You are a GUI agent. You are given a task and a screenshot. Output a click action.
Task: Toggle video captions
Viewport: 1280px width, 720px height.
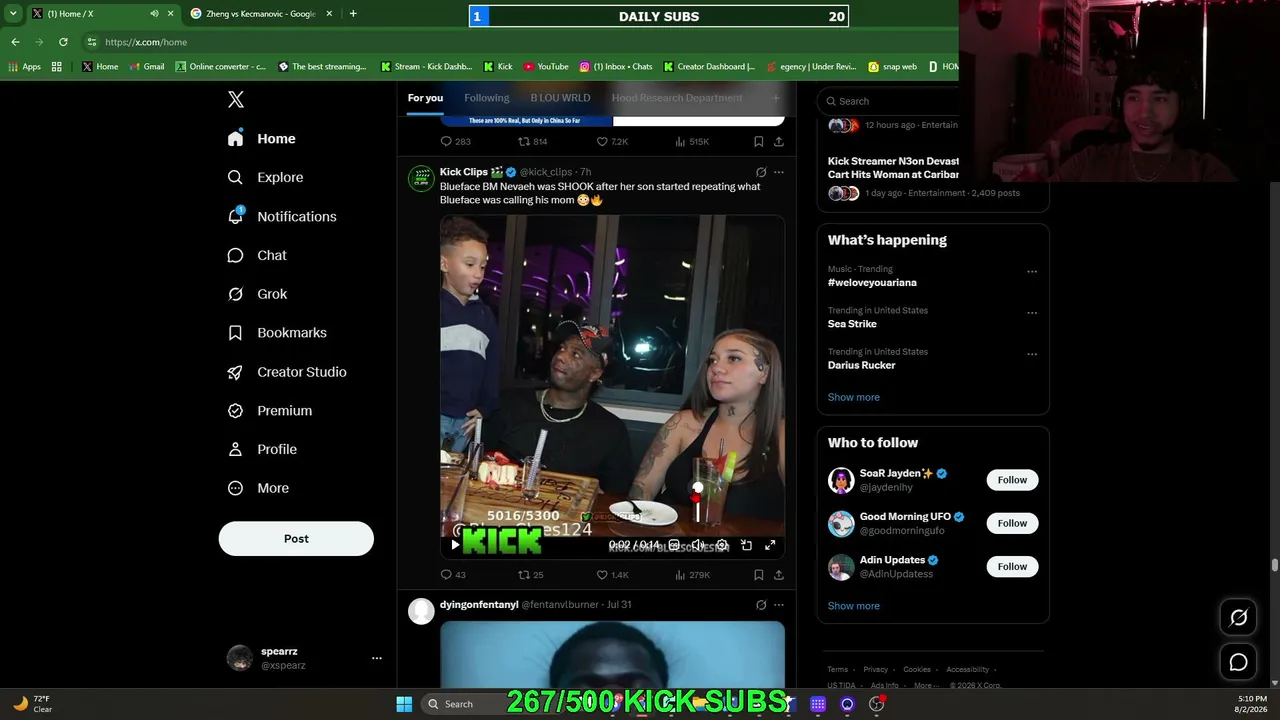click(674, 545)
